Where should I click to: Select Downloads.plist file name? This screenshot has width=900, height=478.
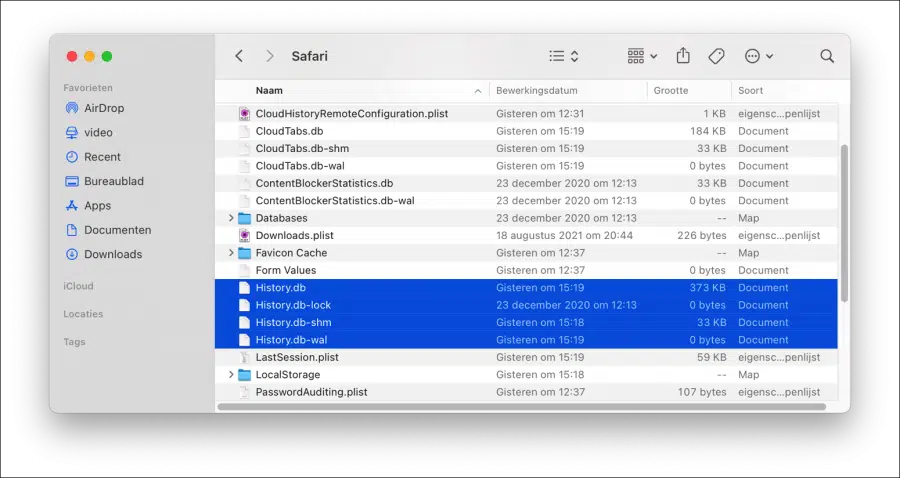tap(294, 235)
